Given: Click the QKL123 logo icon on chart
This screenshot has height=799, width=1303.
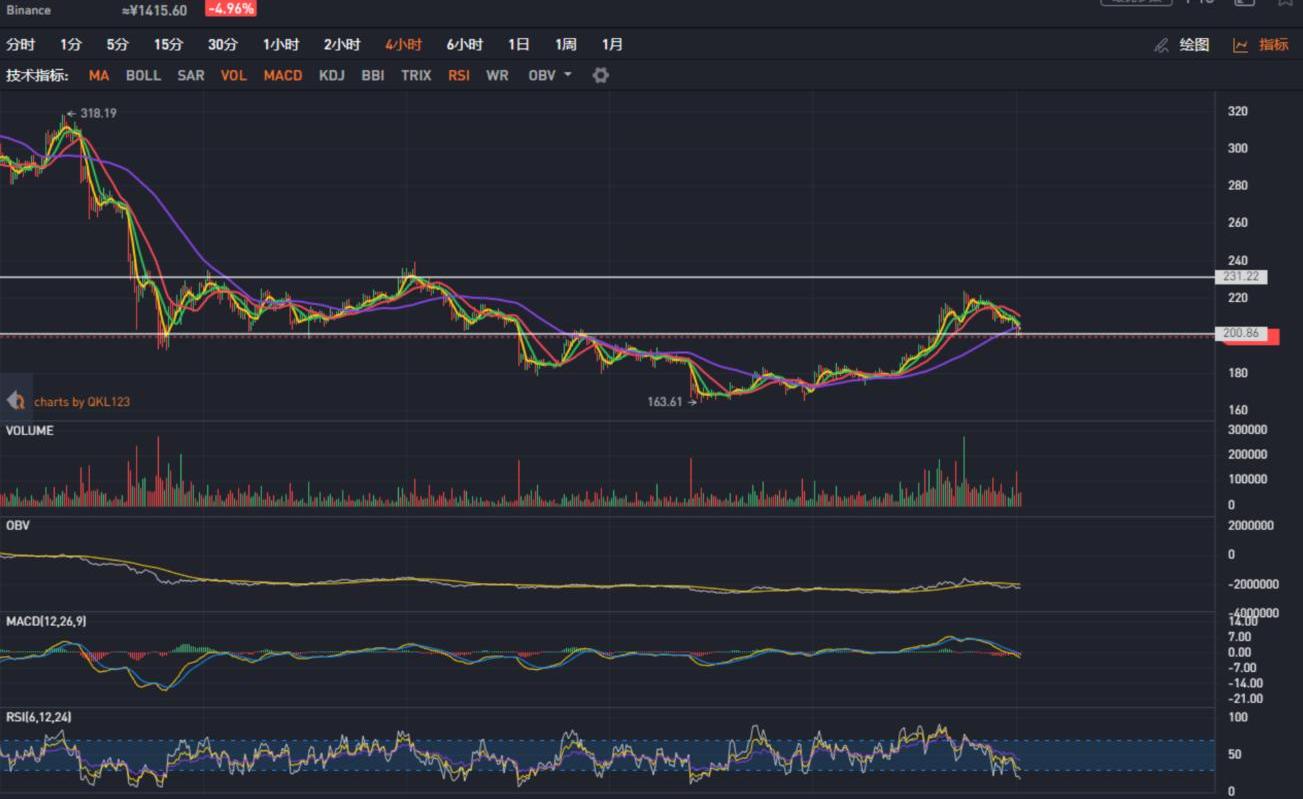Looking at the screenshot, I should pyautogui.click(x=16, y=401).
